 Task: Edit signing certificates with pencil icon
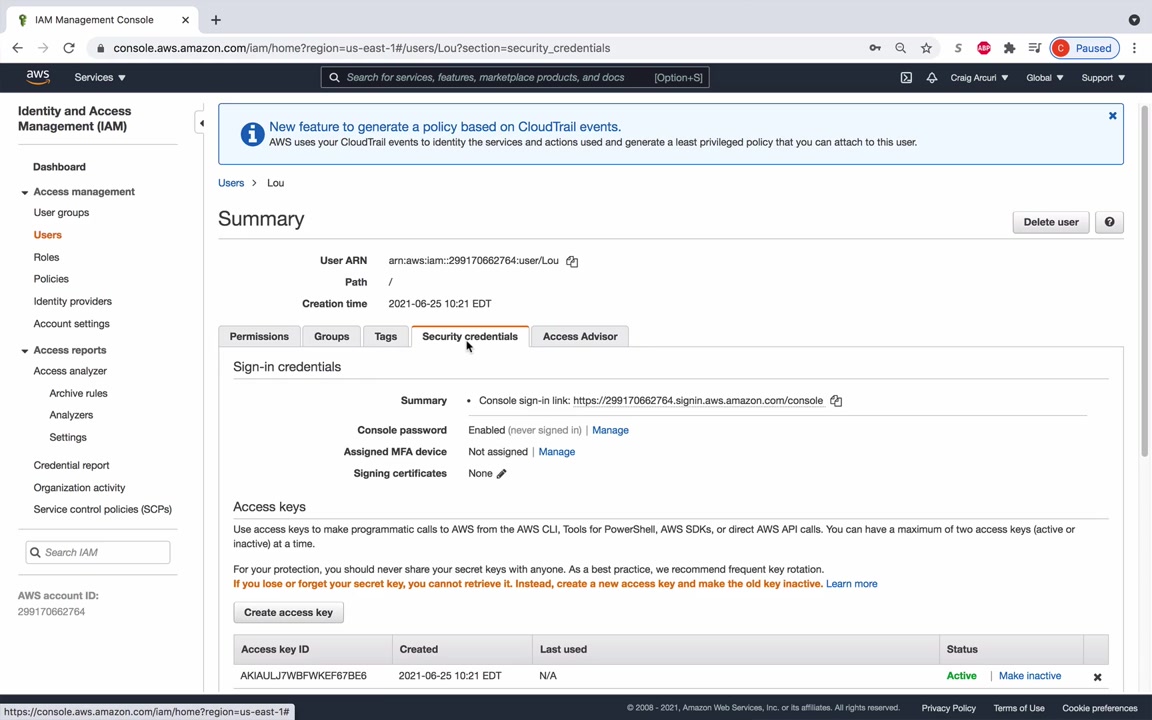(501, 474)
